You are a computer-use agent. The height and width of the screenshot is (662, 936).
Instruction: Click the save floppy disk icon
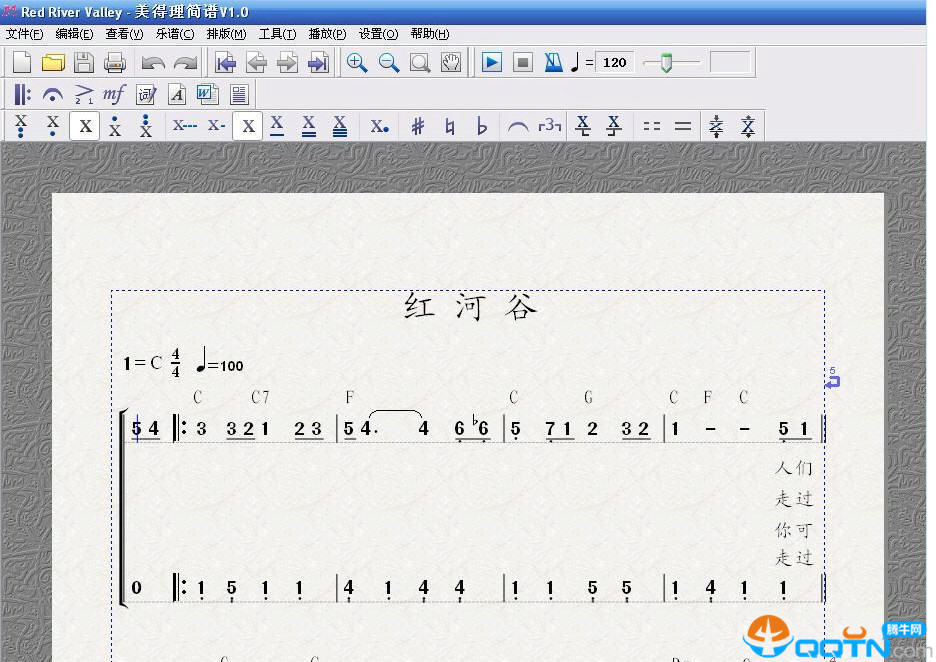click(x=84, y=62)
